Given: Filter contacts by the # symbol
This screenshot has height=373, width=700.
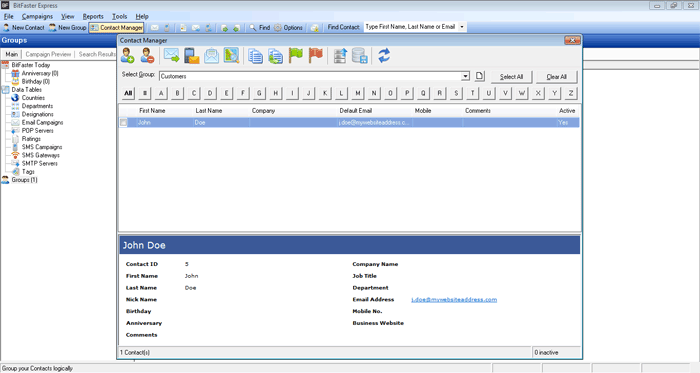Looking at the screenshot, I should [145, 93].
